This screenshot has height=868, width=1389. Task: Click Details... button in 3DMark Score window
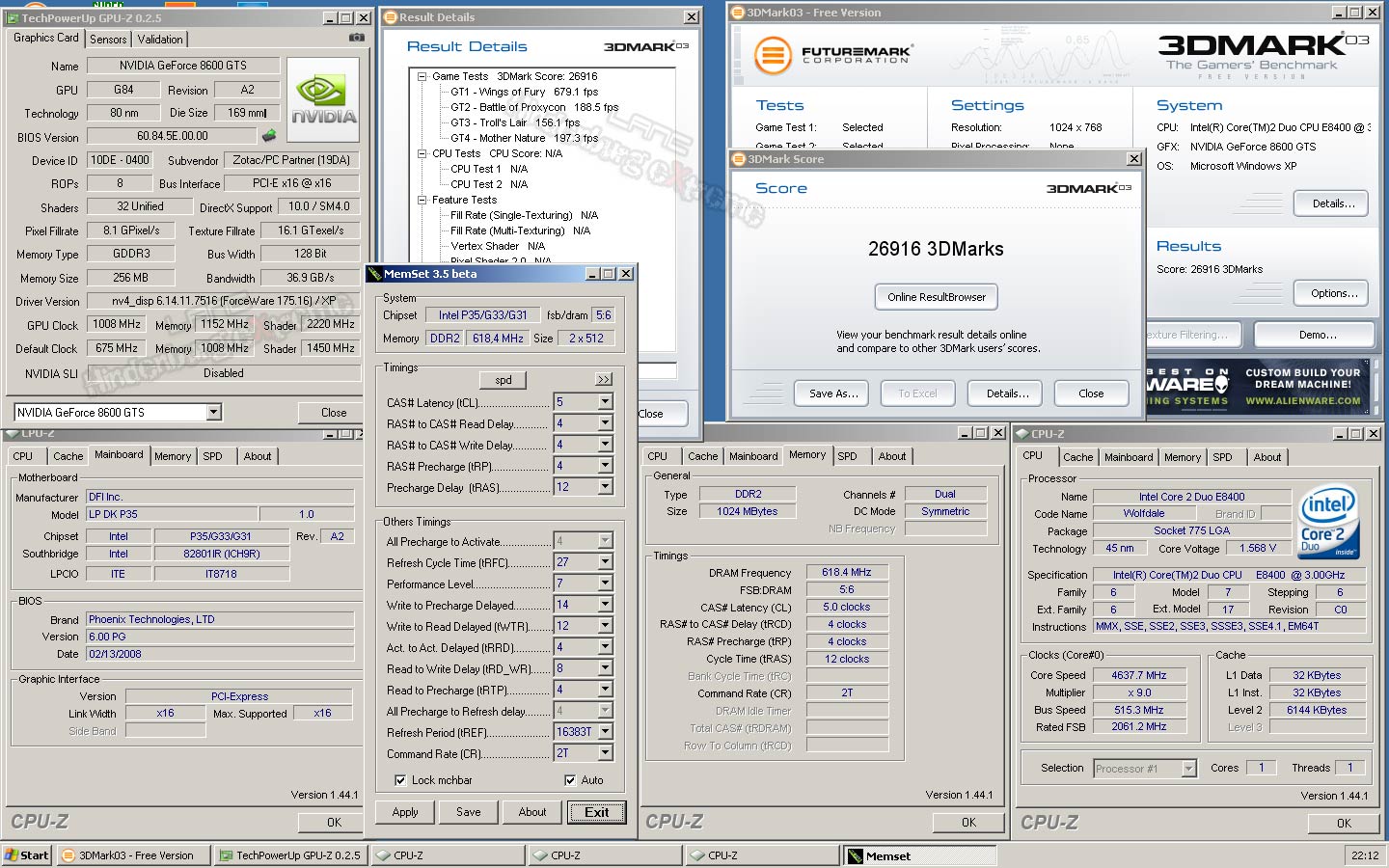tap(1008, 393)
